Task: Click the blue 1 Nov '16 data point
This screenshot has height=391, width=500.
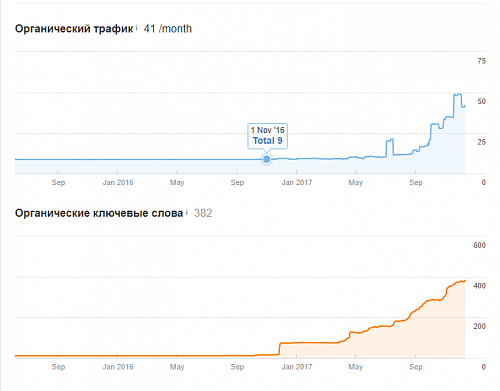Action: pos(266,159)
